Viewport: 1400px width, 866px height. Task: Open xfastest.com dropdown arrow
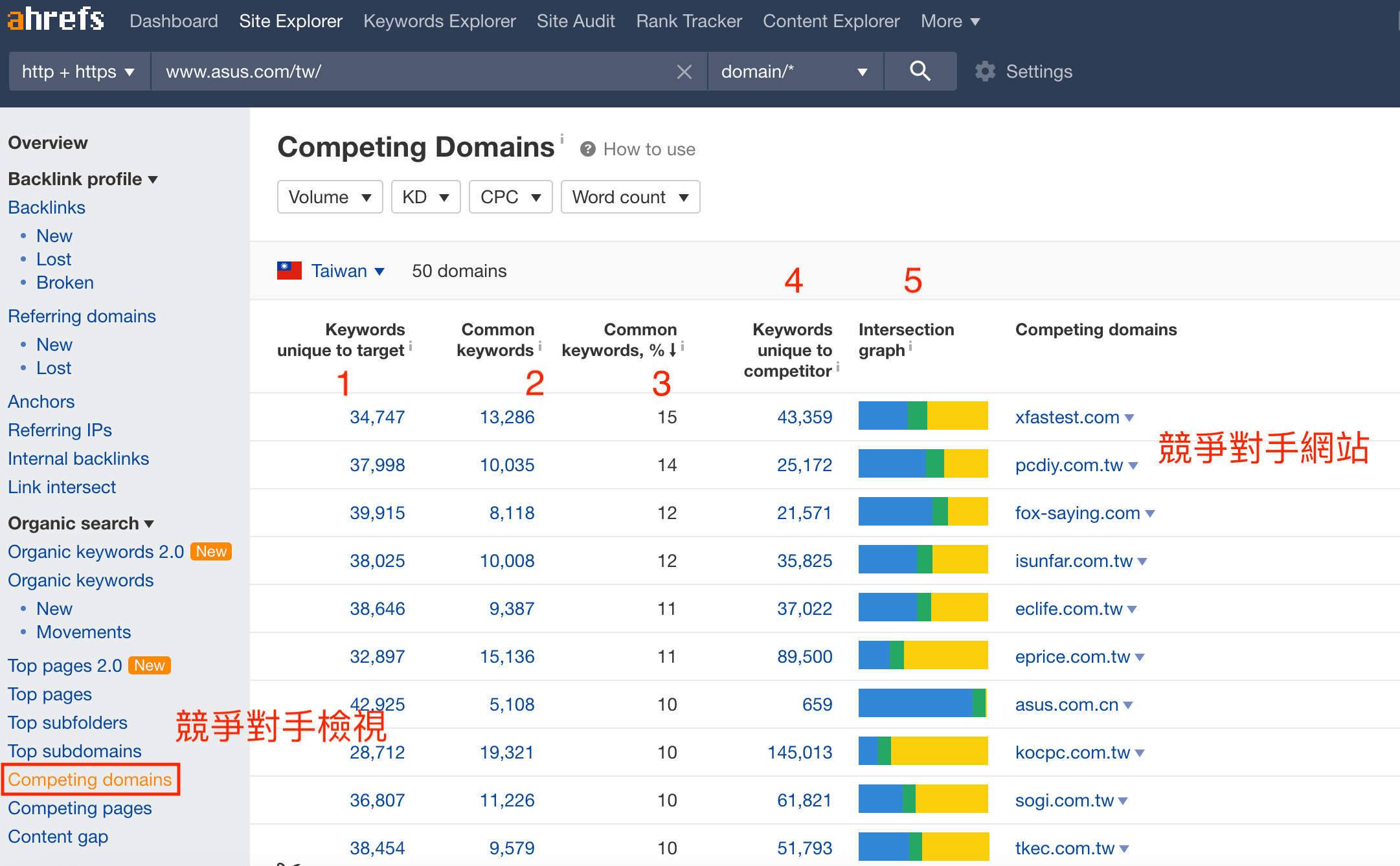(x=1129, y=417)
